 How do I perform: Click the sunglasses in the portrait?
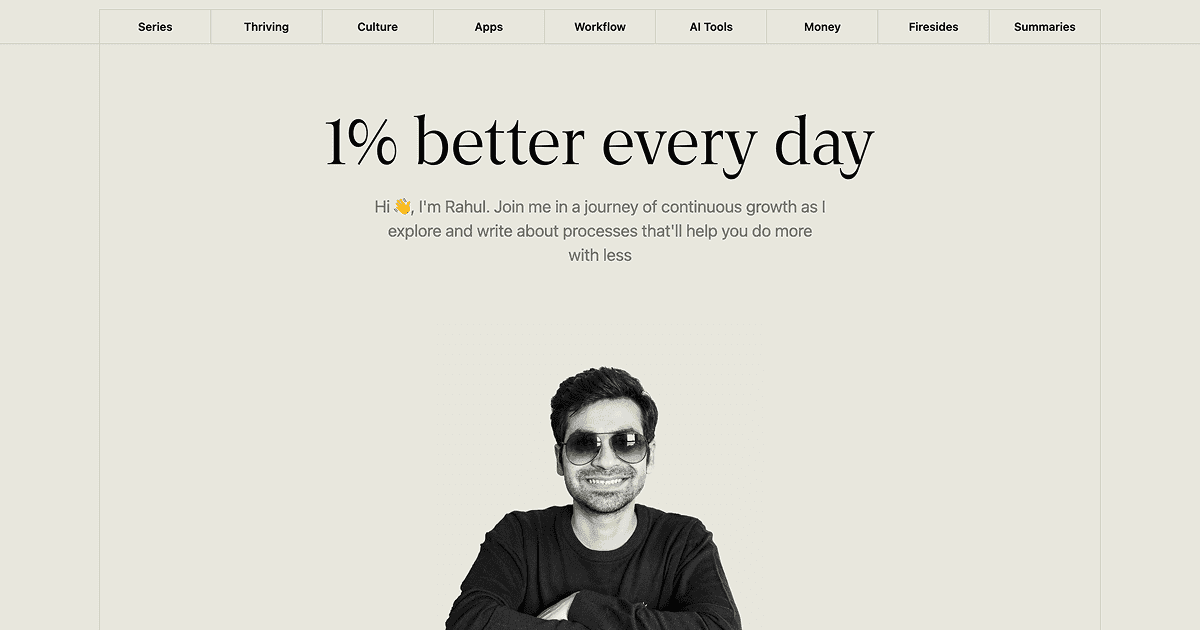604,447
